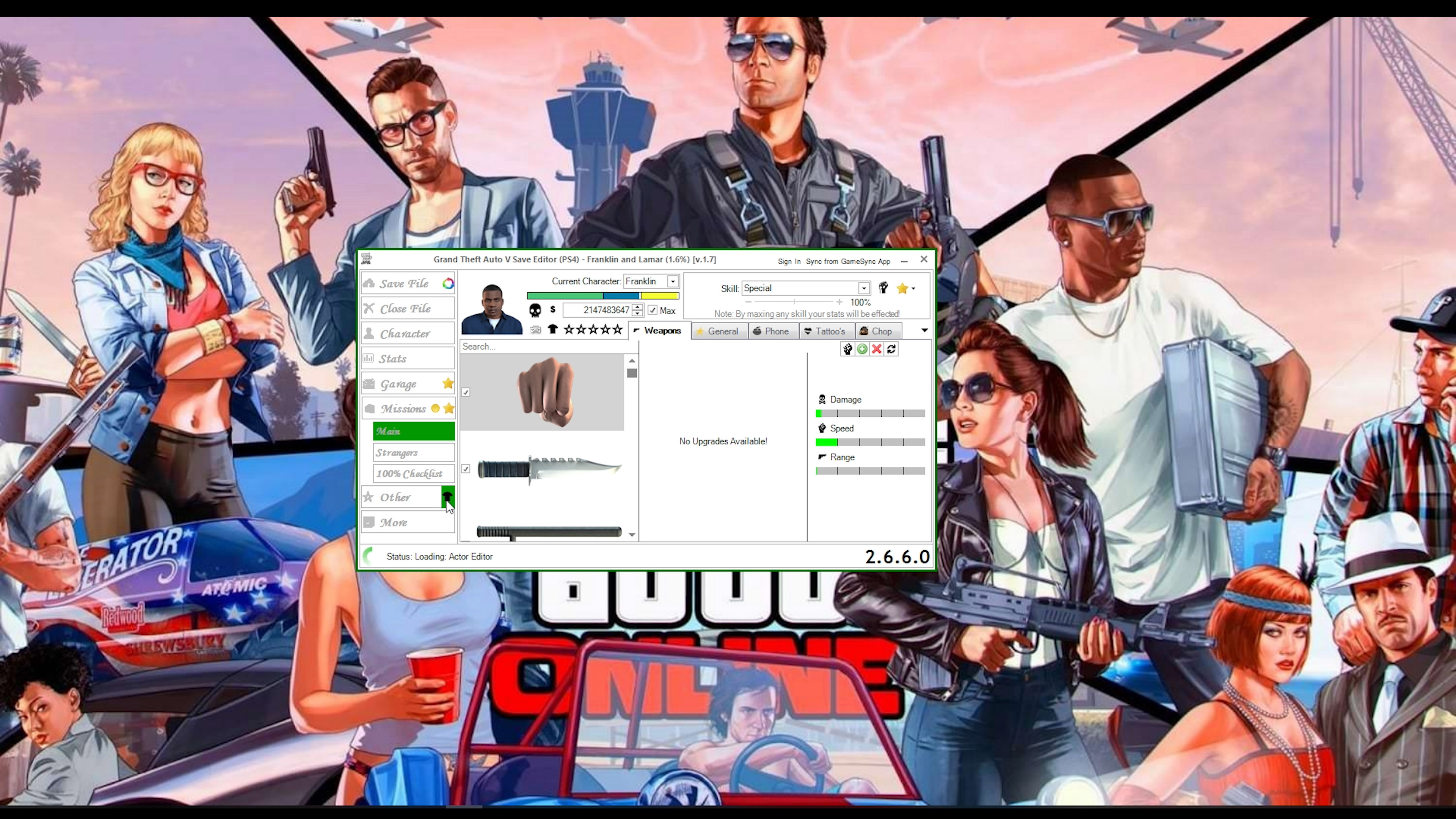Click the Save File button
1456x819 pixels.
(408, 283)
